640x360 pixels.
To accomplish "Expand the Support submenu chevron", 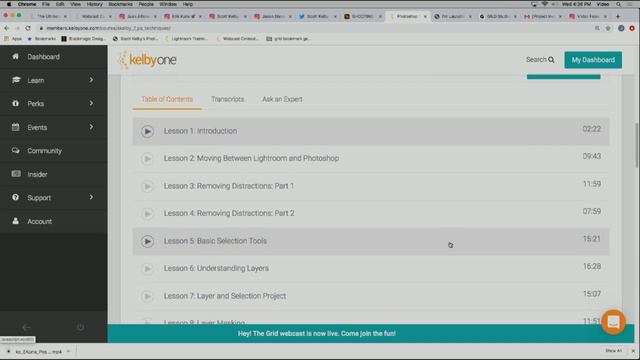I will point(91,197).
